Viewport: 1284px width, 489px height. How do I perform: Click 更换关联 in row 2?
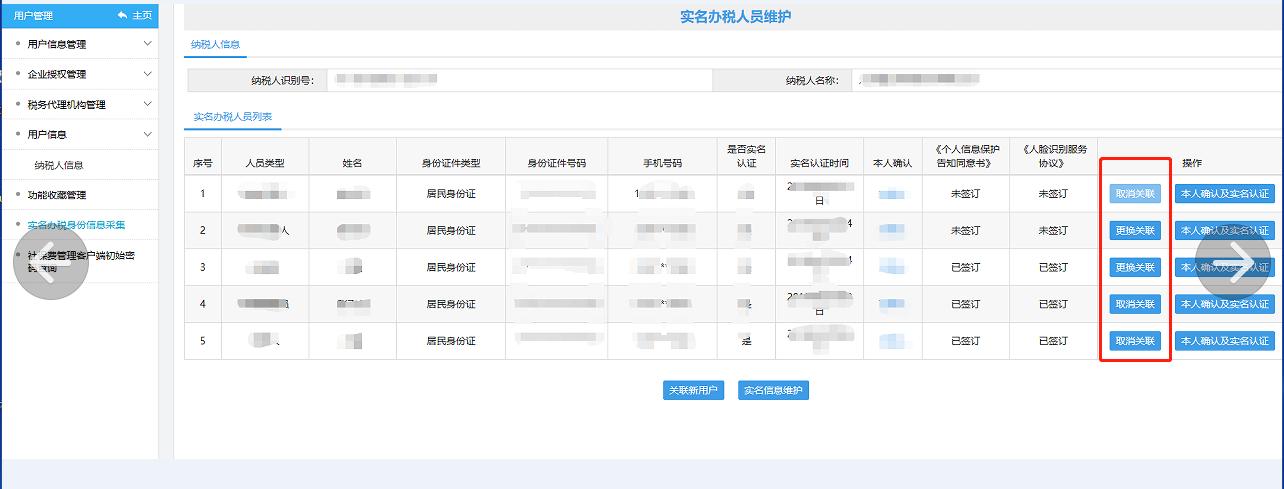[1135, 230]
